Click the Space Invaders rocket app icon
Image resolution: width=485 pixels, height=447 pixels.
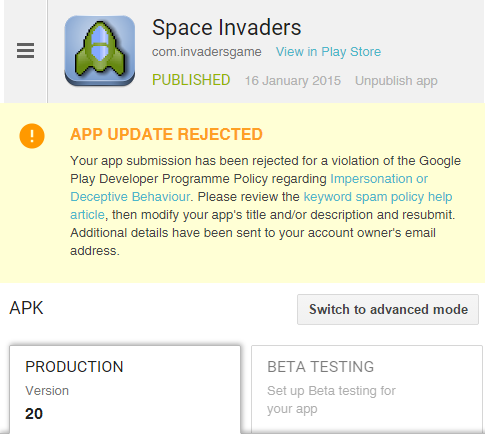click(100, 51)
